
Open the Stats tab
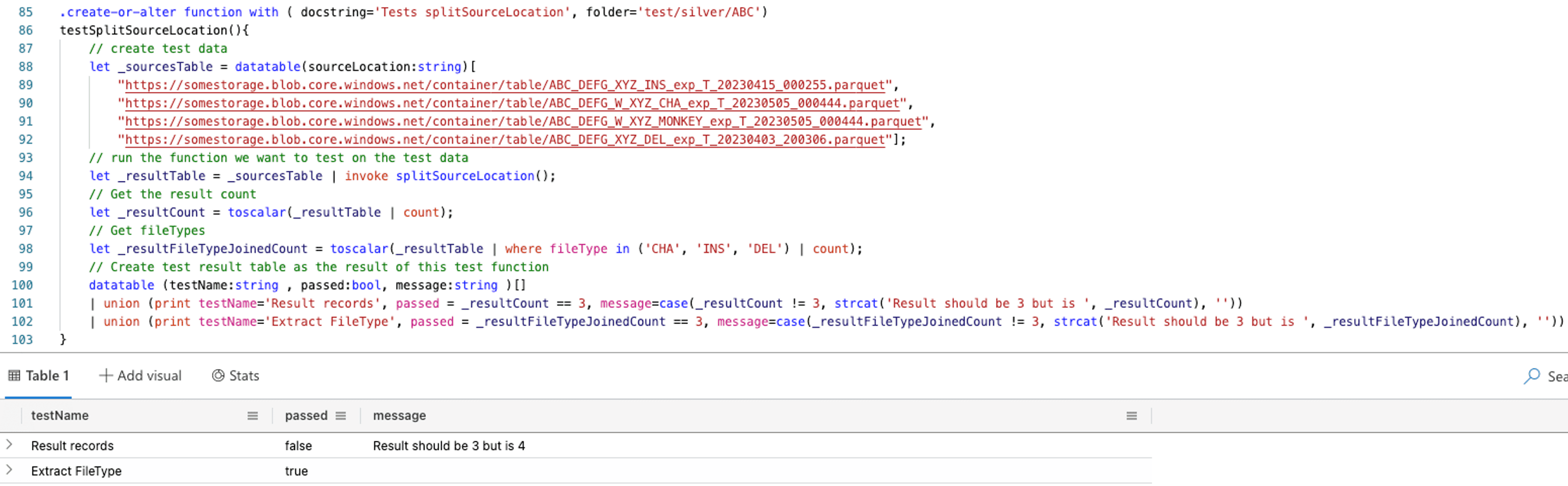(x=236, y=376)
